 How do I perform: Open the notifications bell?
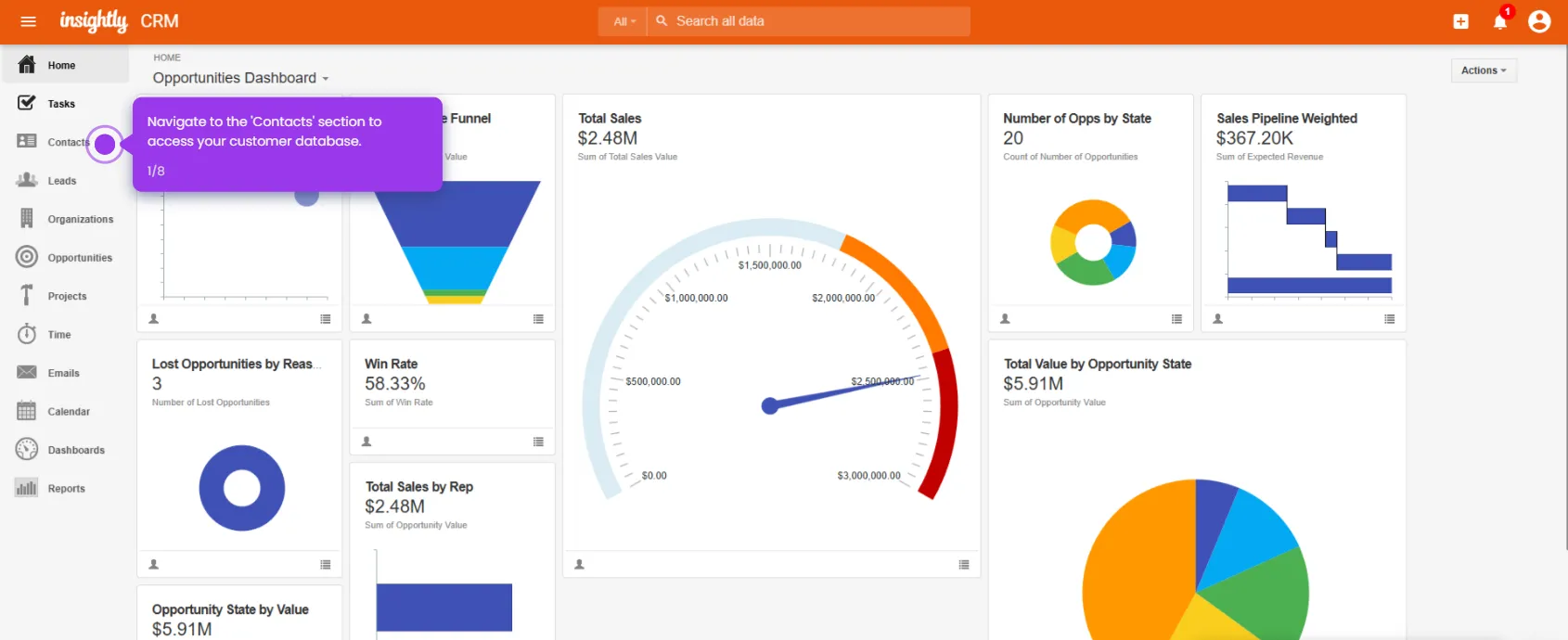[1500, 21]
